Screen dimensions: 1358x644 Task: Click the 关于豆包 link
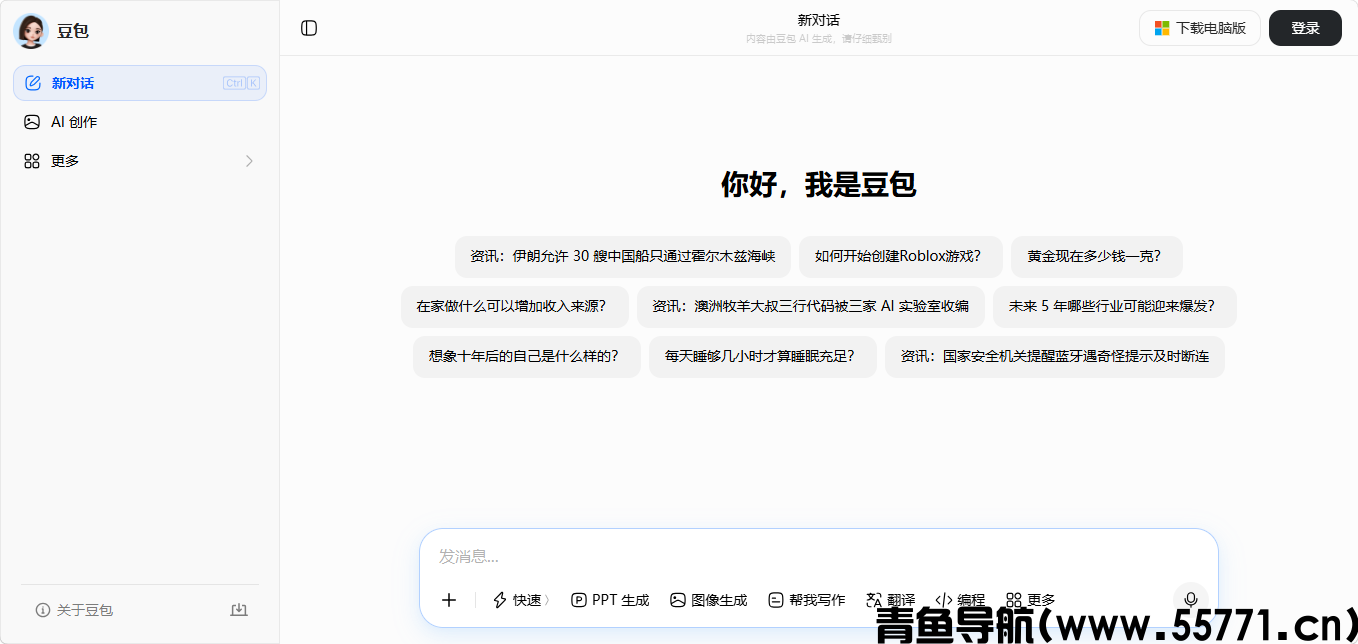click(74, 610)
